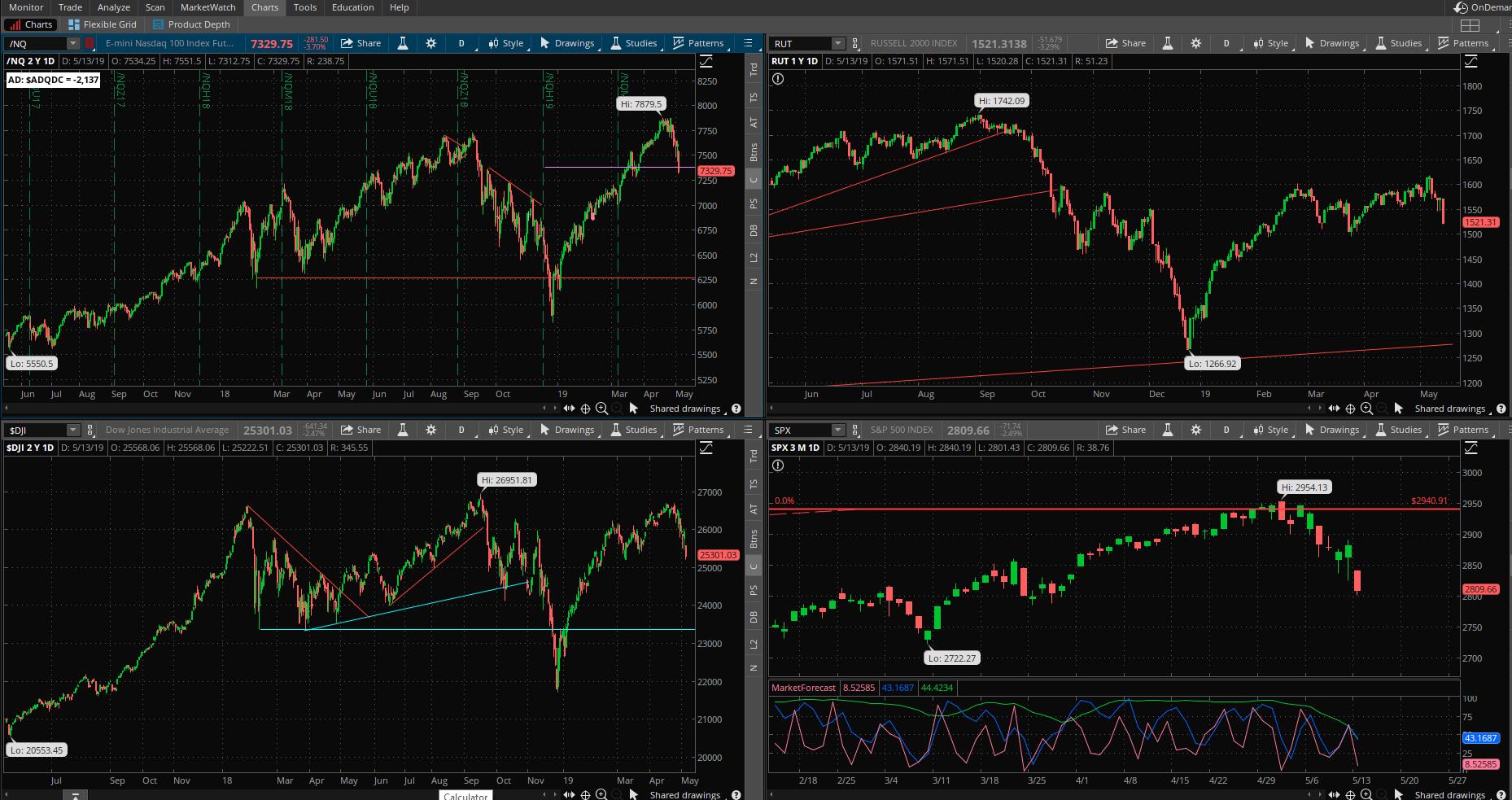Toggle the PS side tab on /NQ chart
This screenshot has height=800, width=1512.
click(x=754, y=203)
